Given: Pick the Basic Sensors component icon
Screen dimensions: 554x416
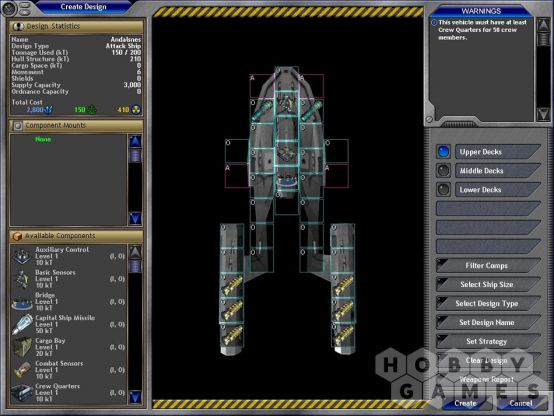Looking at the screenshot, I should coord(22,279).
